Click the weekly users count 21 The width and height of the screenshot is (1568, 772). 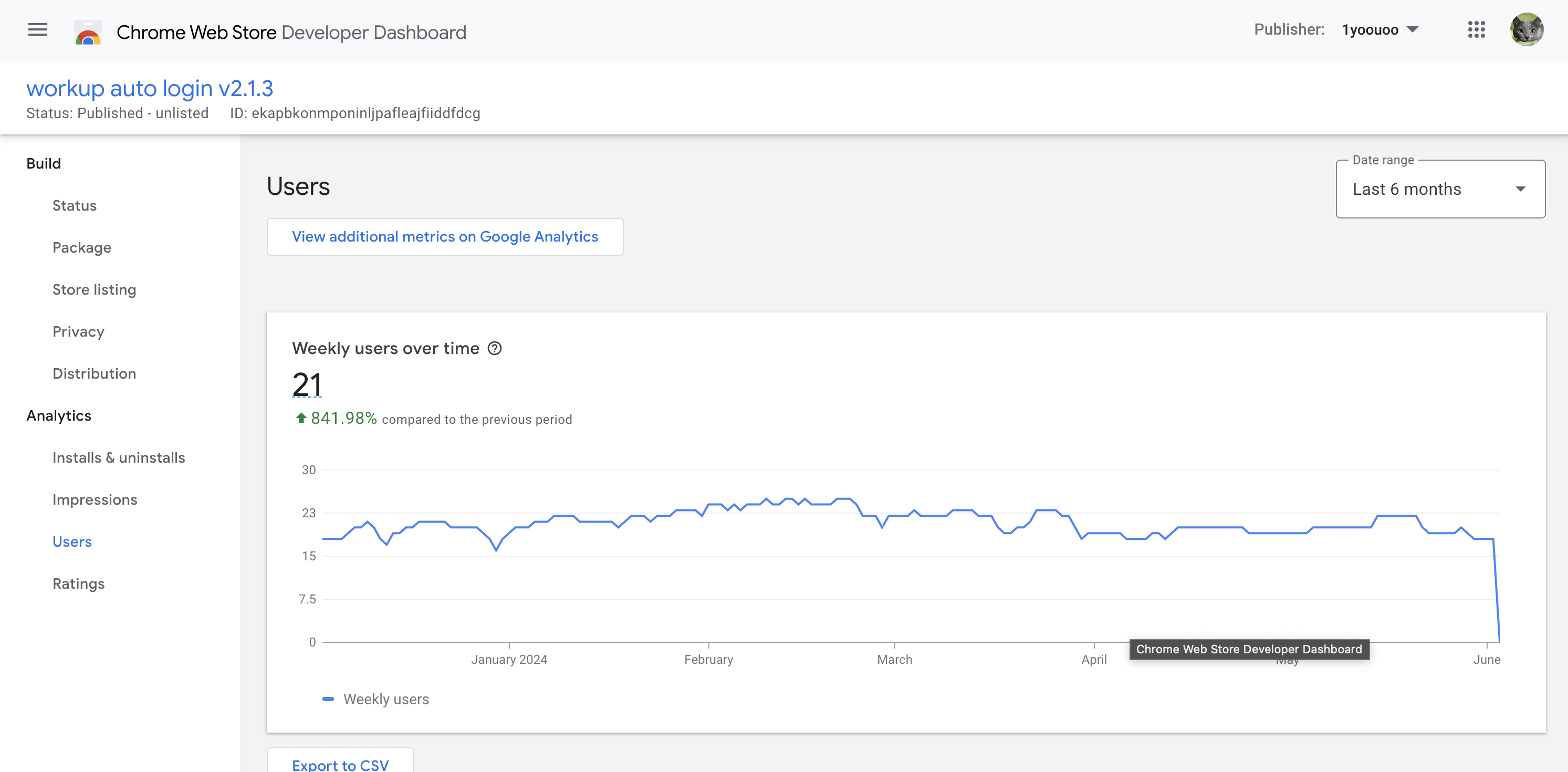pos(307,384)
